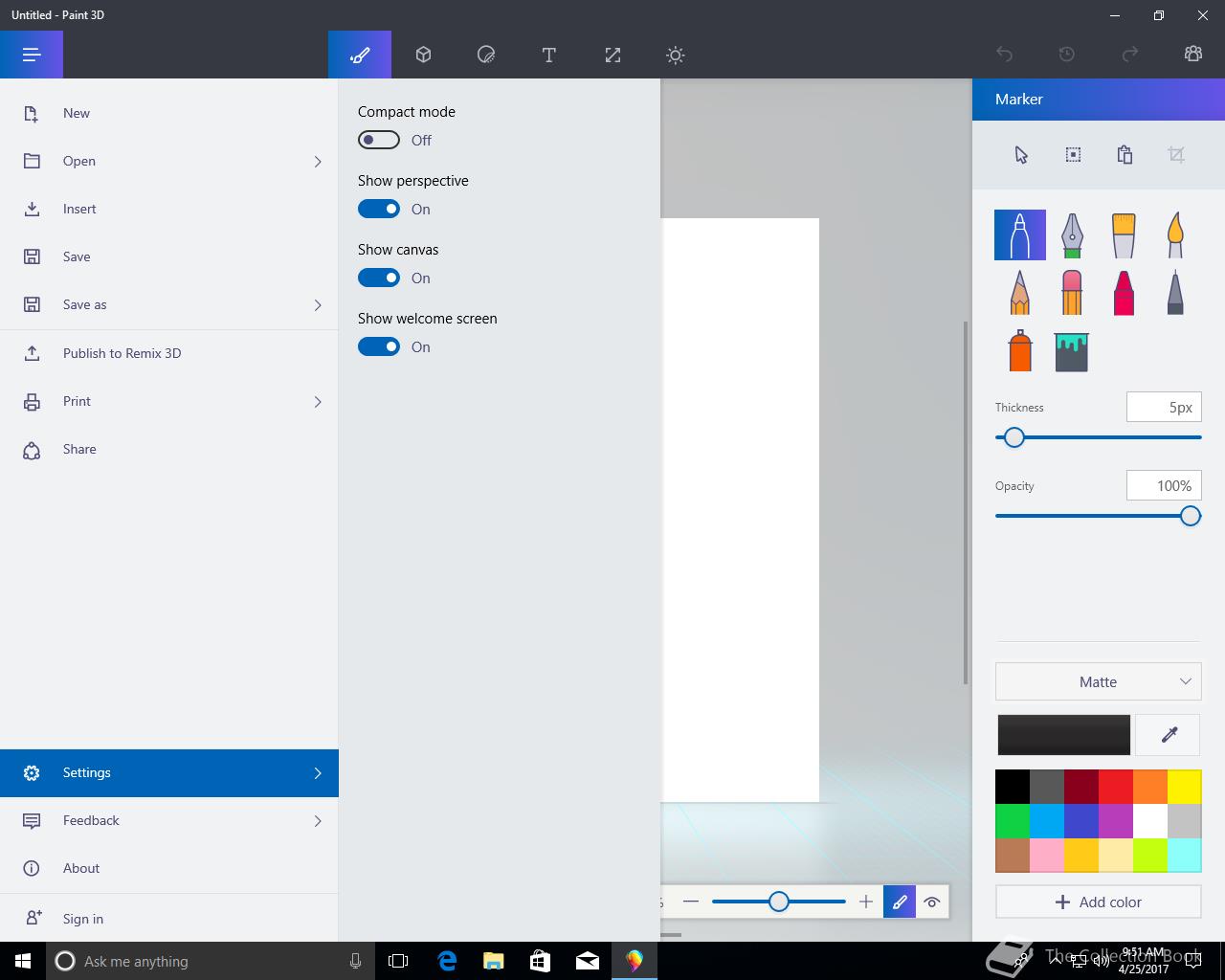Image resolution: width=1225 pixels, height=980 pixels.
Task: Pick the yellow color swatch
Action: coord(1184,787)
